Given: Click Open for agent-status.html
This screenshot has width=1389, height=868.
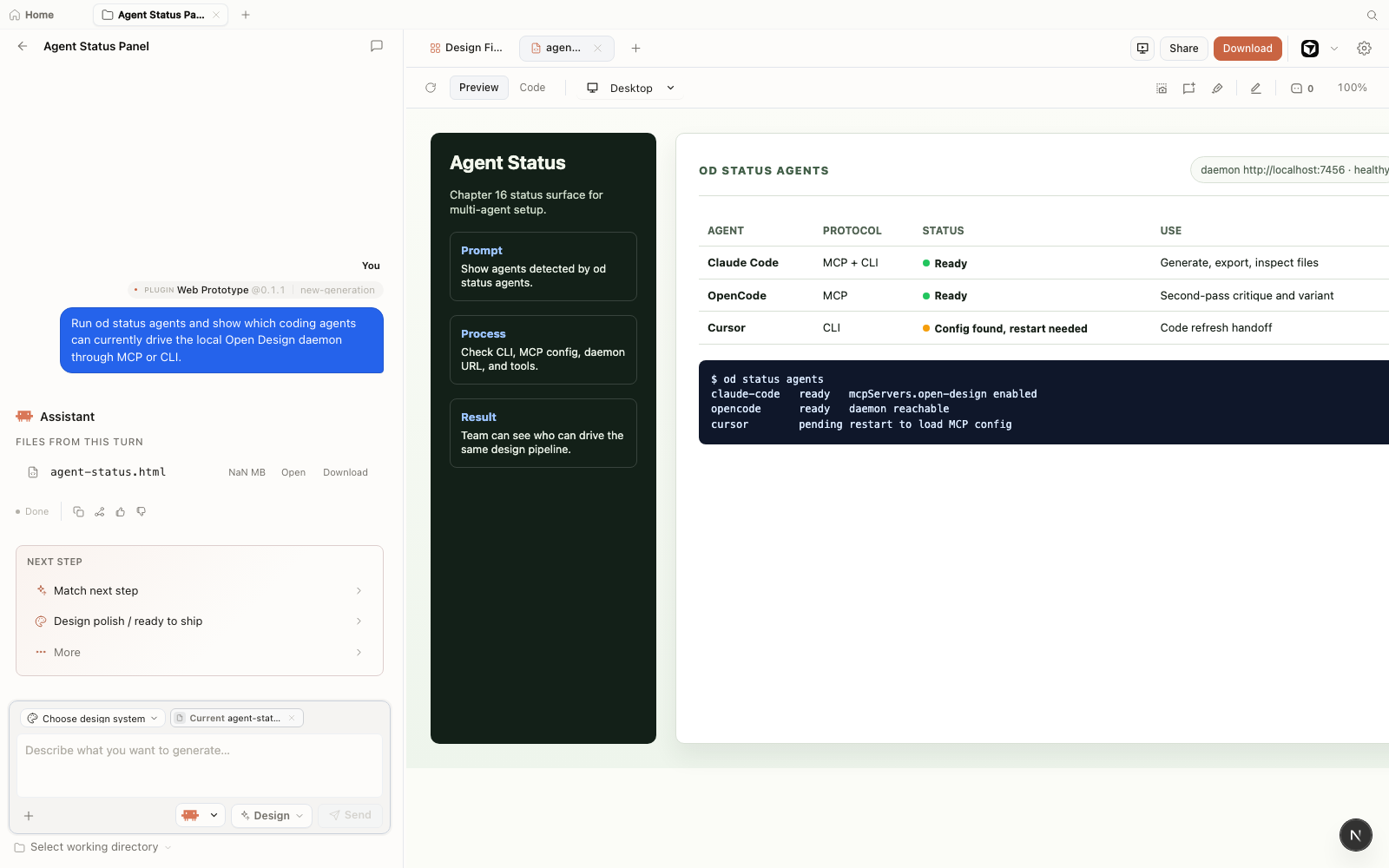Looking at the screenshot, I should [x=293, y=472].
